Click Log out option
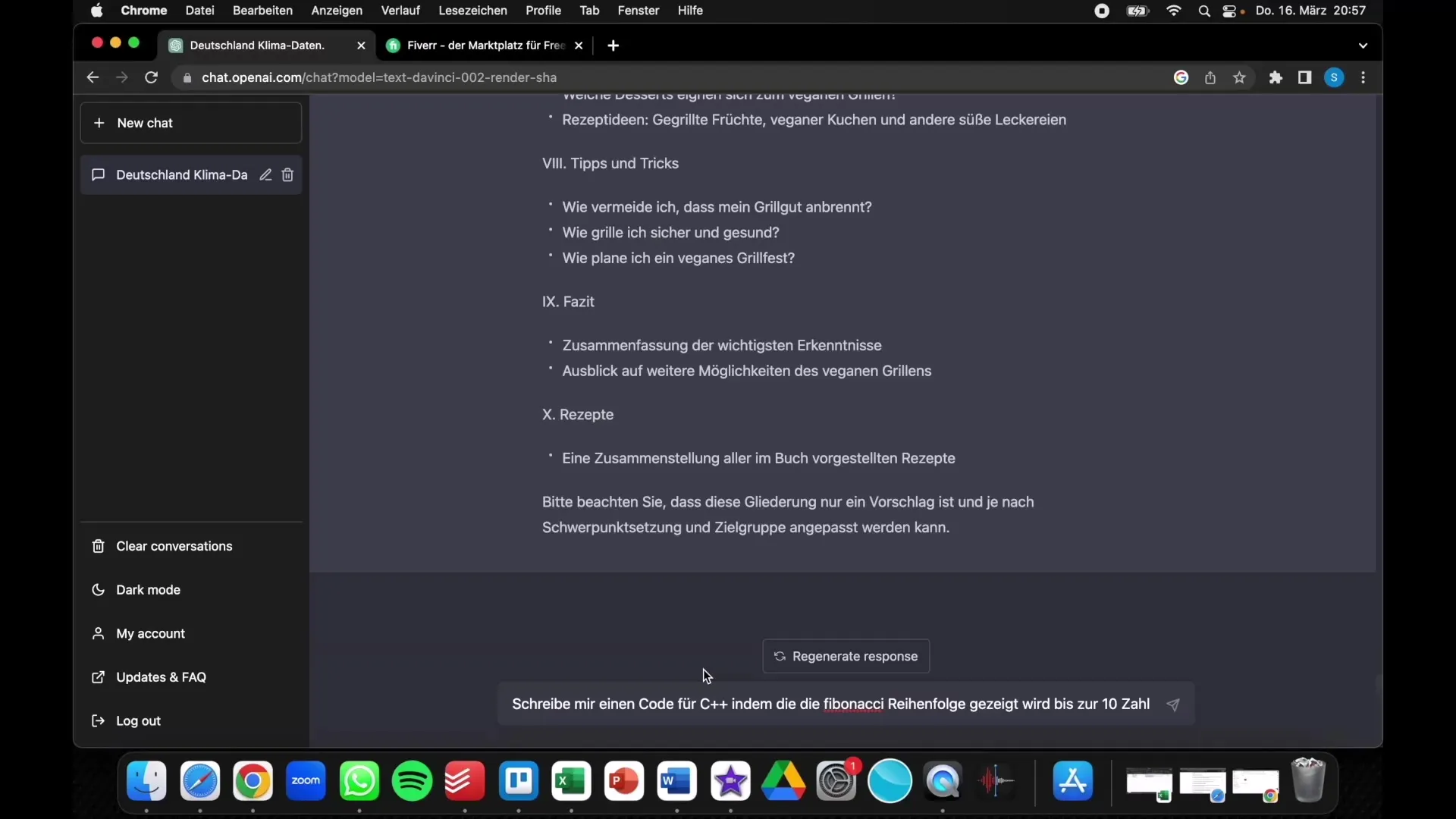Screen dimensions: 1456x819 138,720
